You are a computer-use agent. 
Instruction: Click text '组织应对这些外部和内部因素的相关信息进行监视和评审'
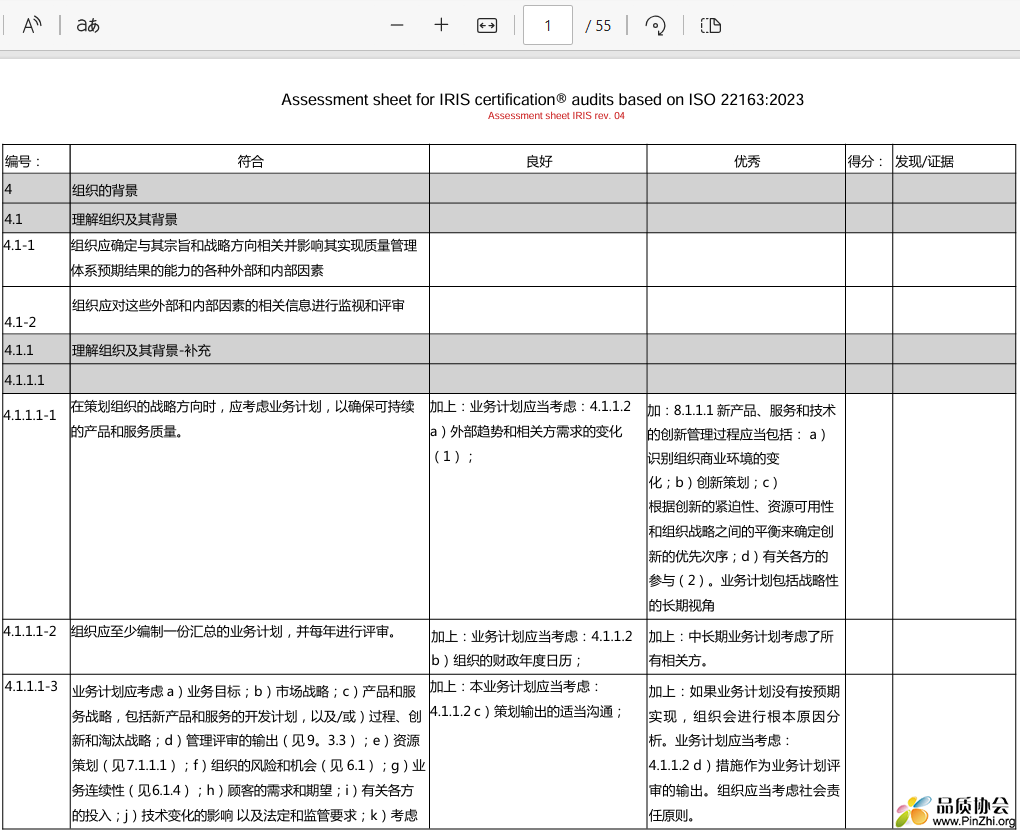pos(238,306)
